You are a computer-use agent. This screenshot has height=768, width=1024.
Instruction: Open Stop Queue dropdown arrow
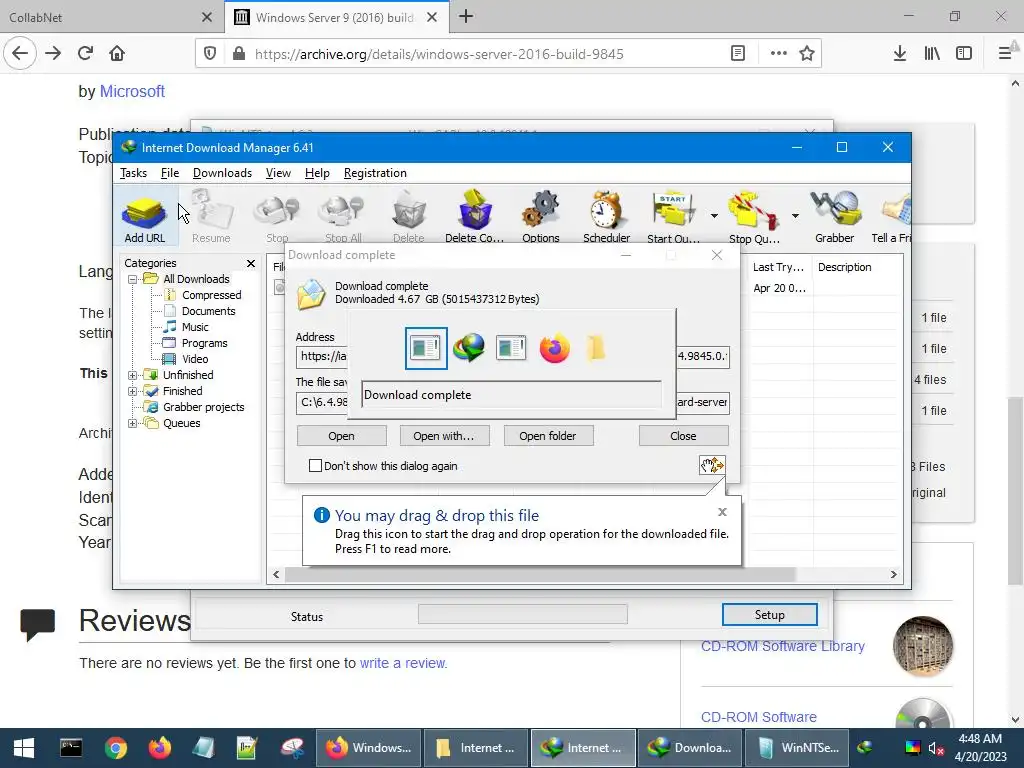pos(795,216)
